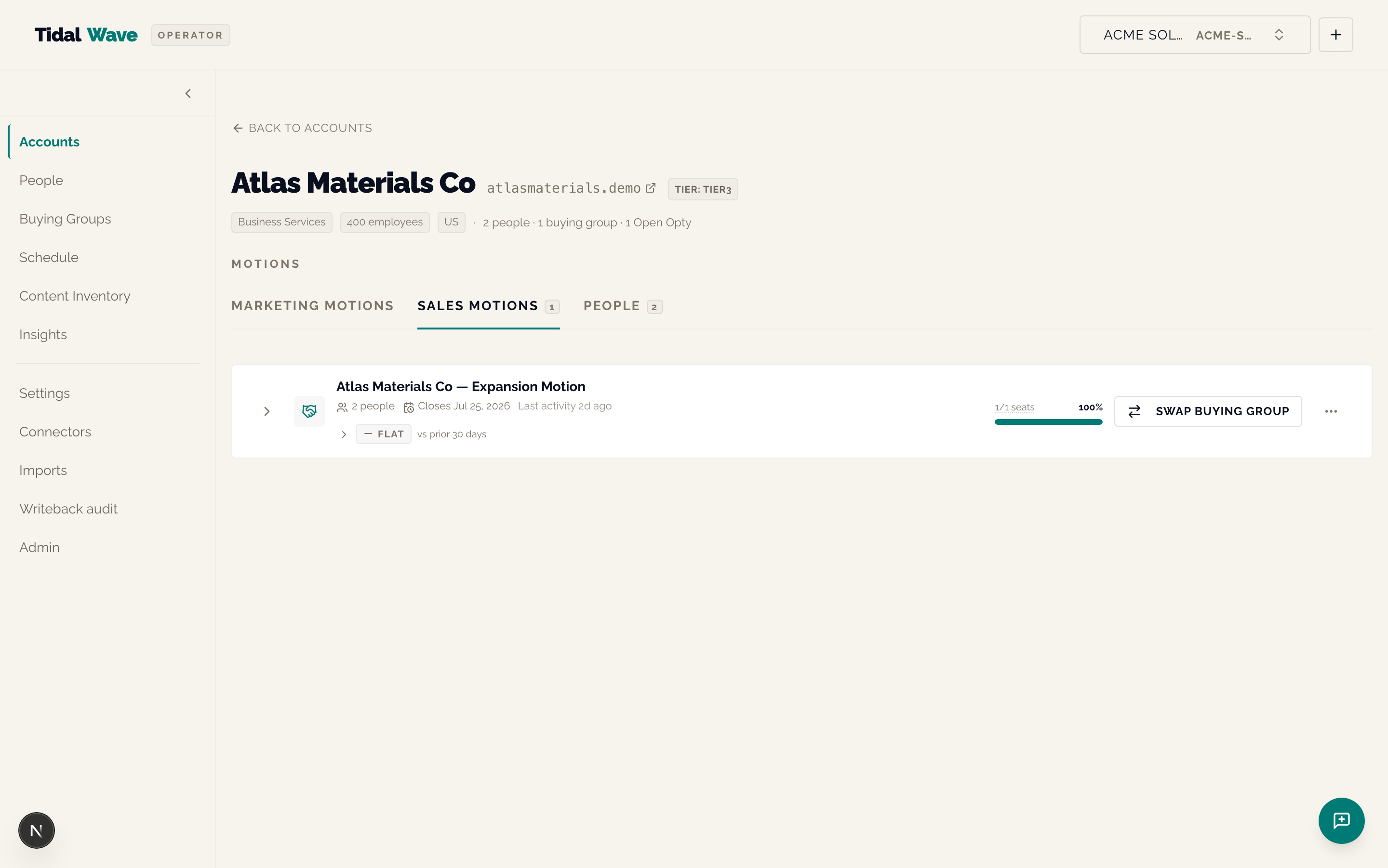Click the Sales Motions count badge

pos(552,307)
